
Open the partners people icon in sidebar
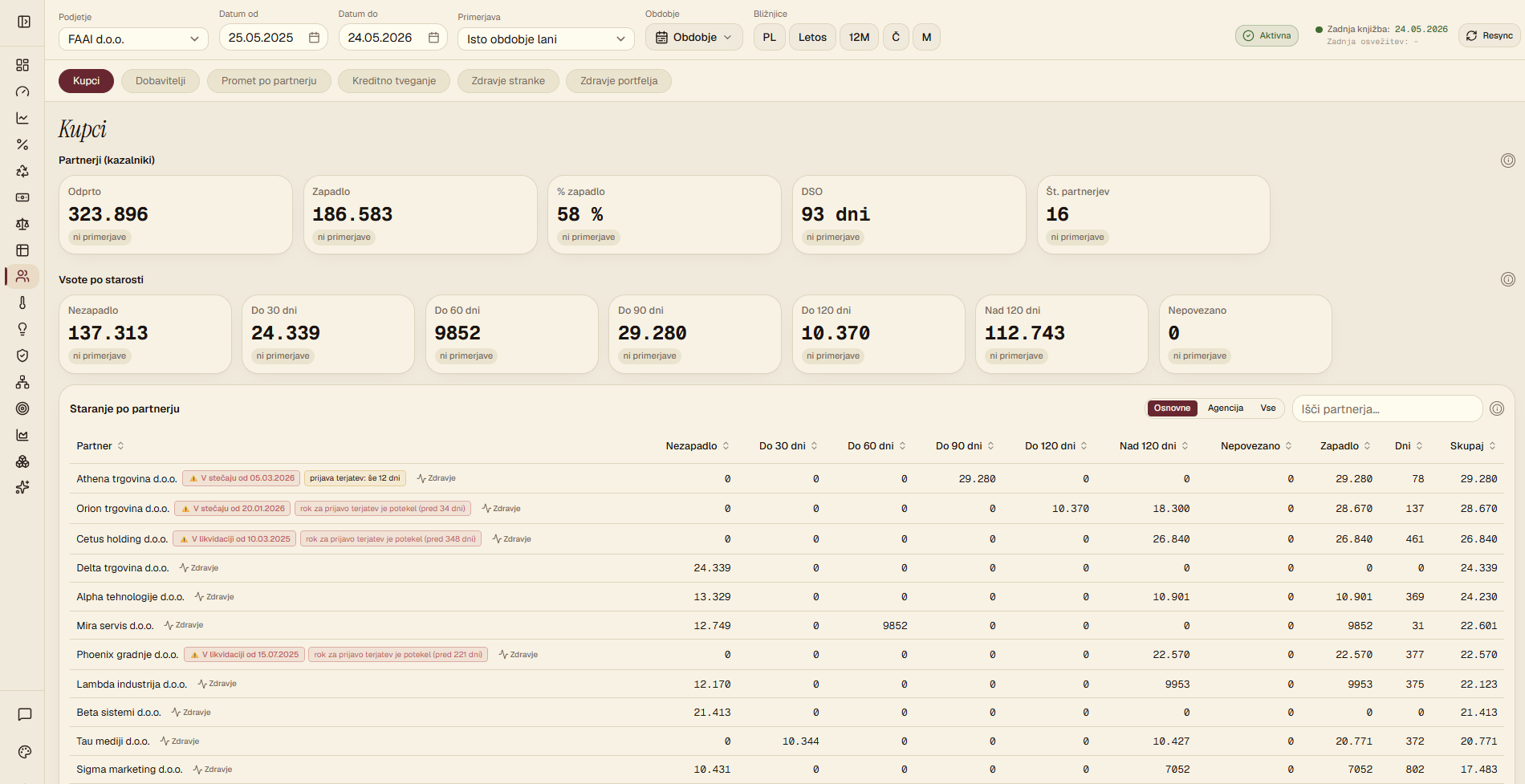pos(22,276)
